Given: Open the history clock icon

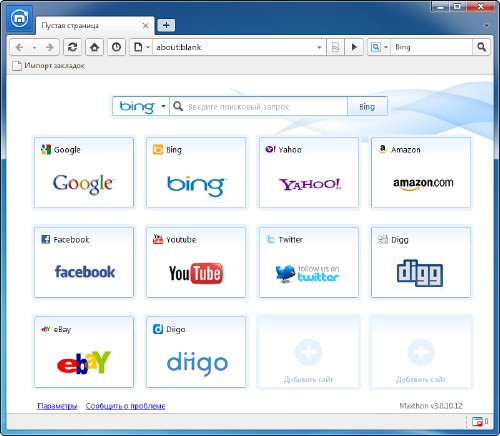Looking at the screenshot, I should (x=116, y=47).
